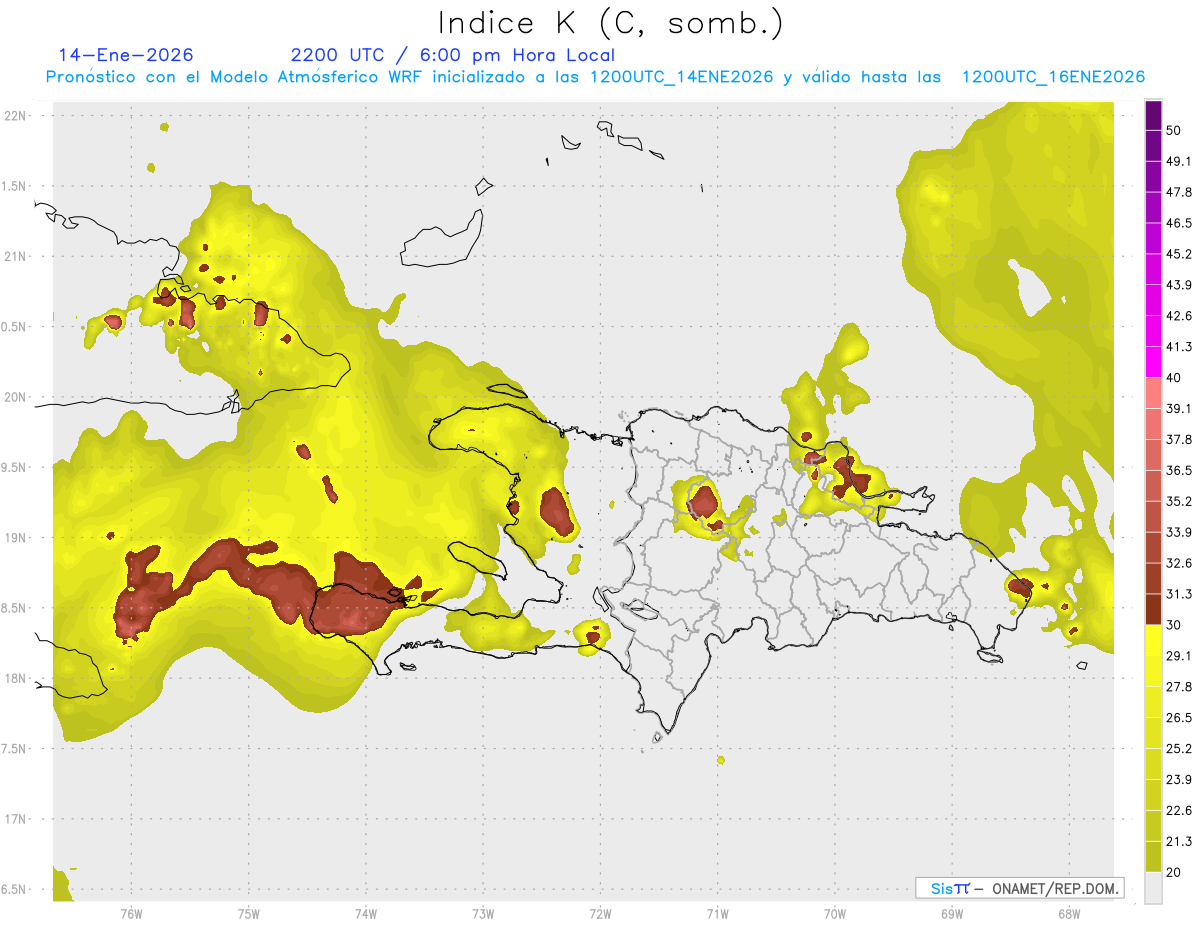Image resolution: width=1200 pixels, height=927 pixels.
Task: Click the '1200UTC_14ENE2026' initialization timestamp
Action: coord(682,77)
